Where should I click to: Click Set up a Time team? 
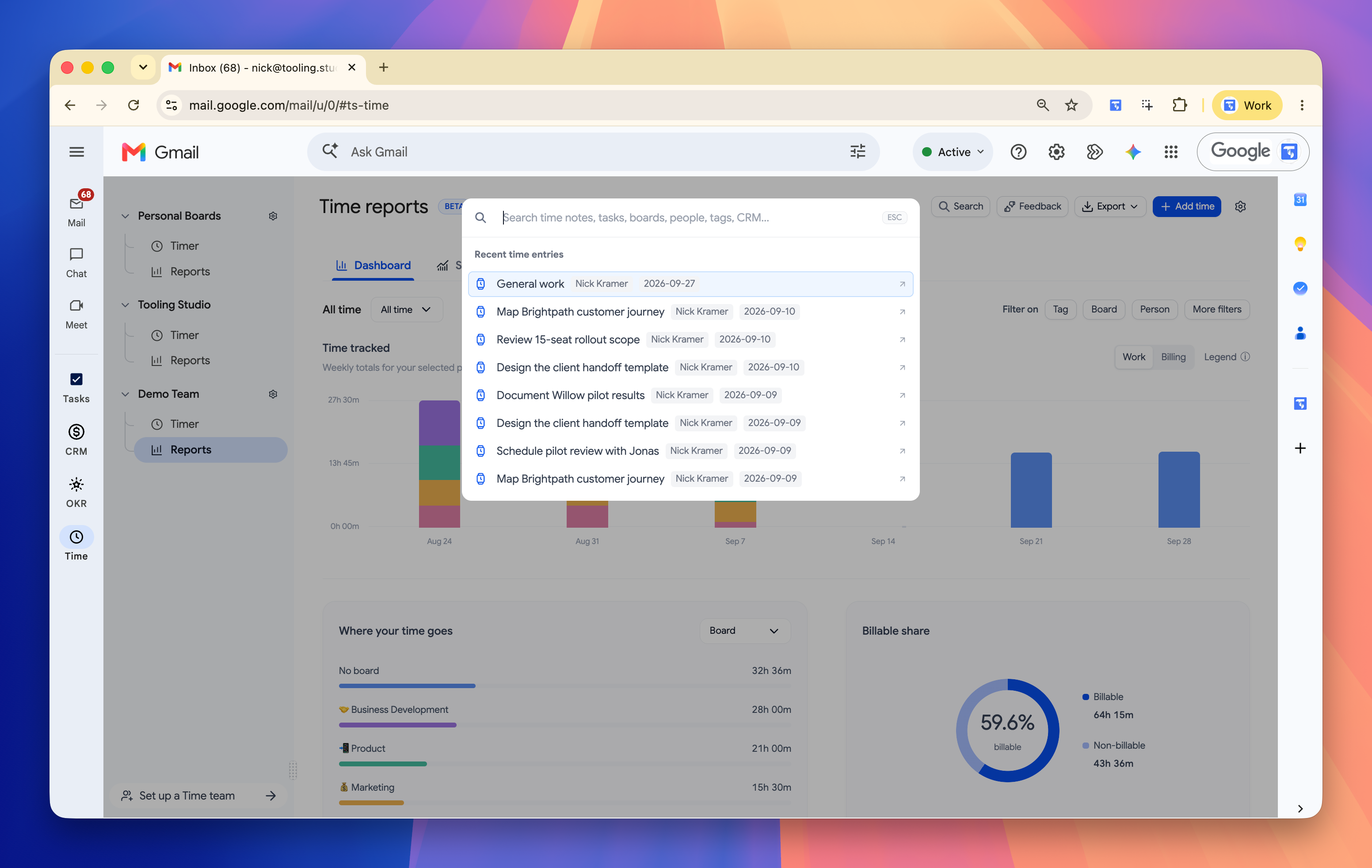(198, 796)
